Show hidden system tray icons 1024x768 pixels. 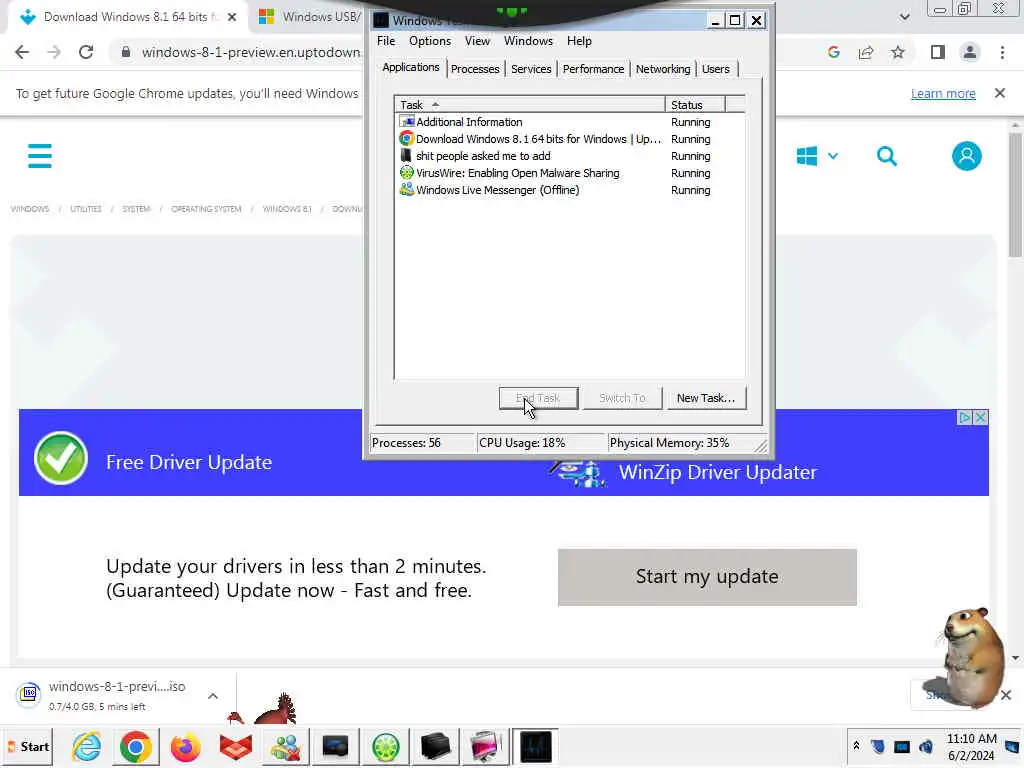click(x=856, y=745)
